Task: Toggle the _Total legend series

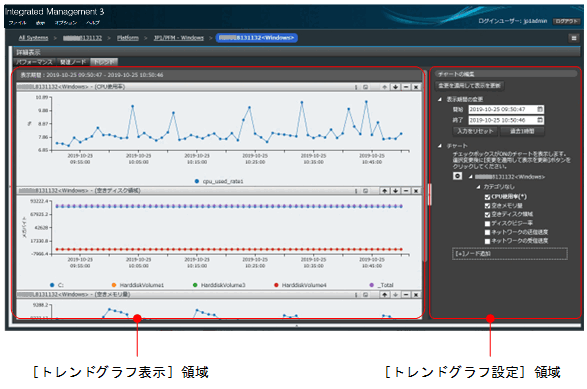Action: pyautogui.click(x=381, y=285)
